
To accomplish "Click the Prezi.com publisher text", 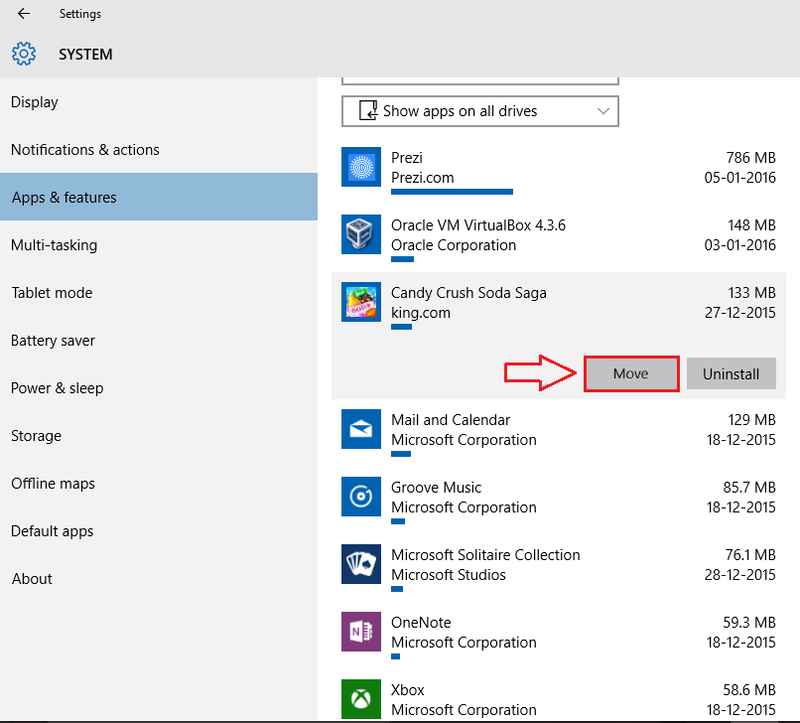I will pyautogui.click(x=422, y=178).
